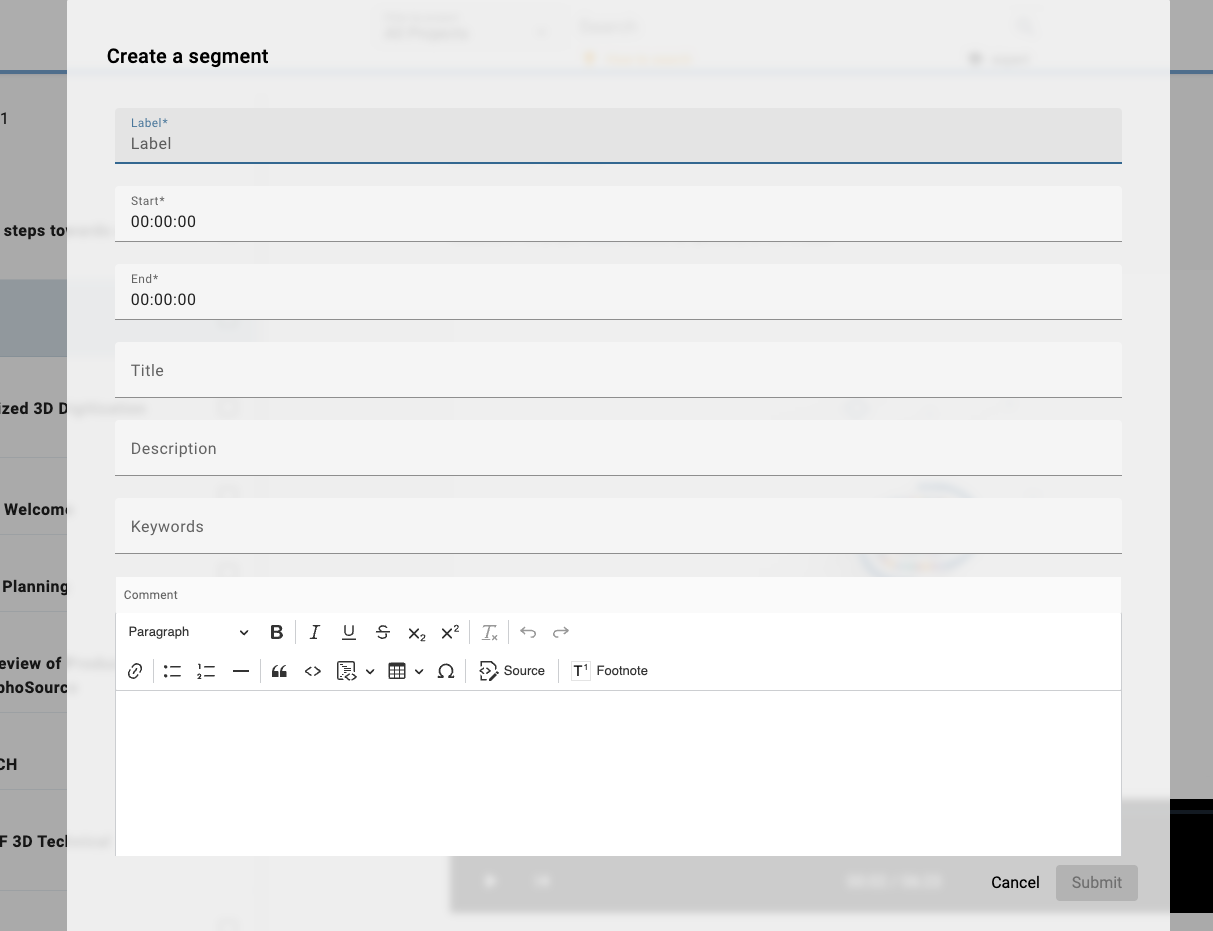Image resolution: width=1213 pixels, height=931 pixels.
Task: Expand the code block options chevron
Action: pyautogui.click(x=370, y=671)
